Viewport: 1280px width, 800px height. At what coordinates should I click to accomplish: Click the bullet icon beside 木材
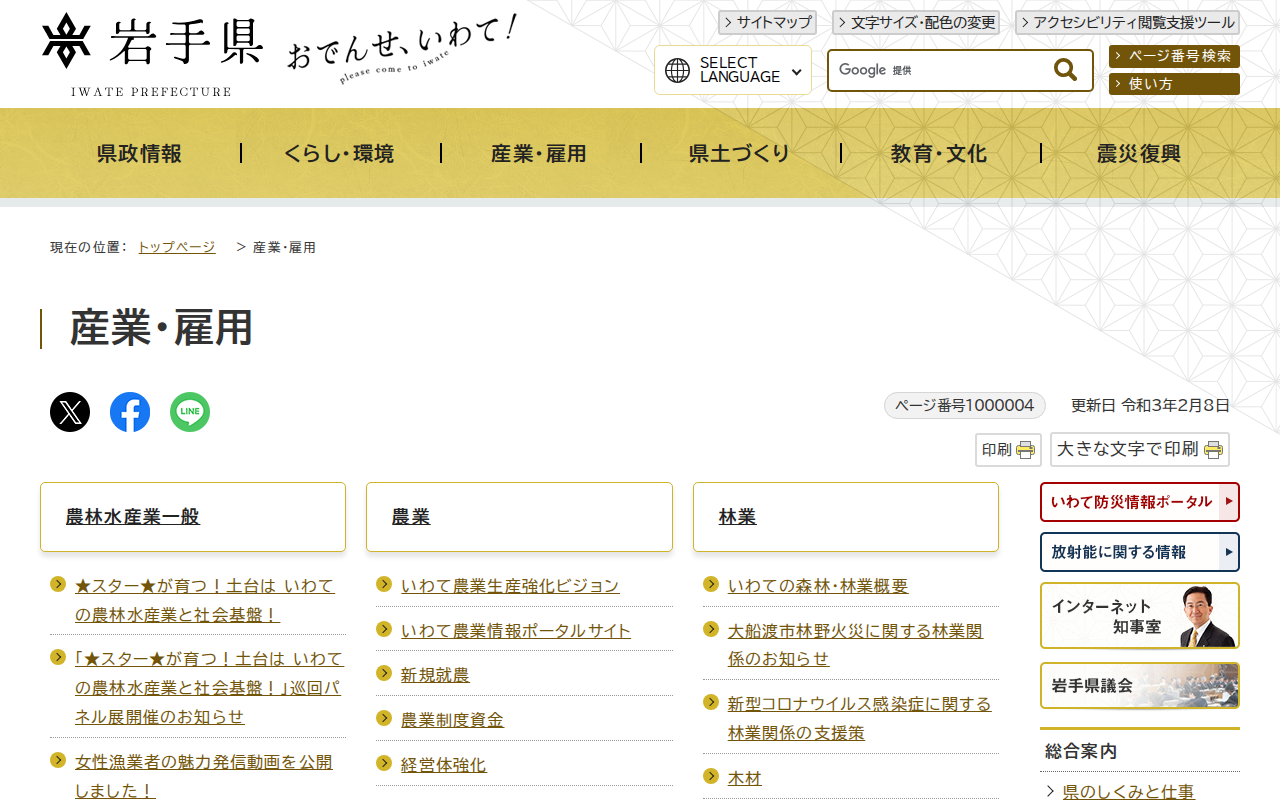[x=711, y=776]
